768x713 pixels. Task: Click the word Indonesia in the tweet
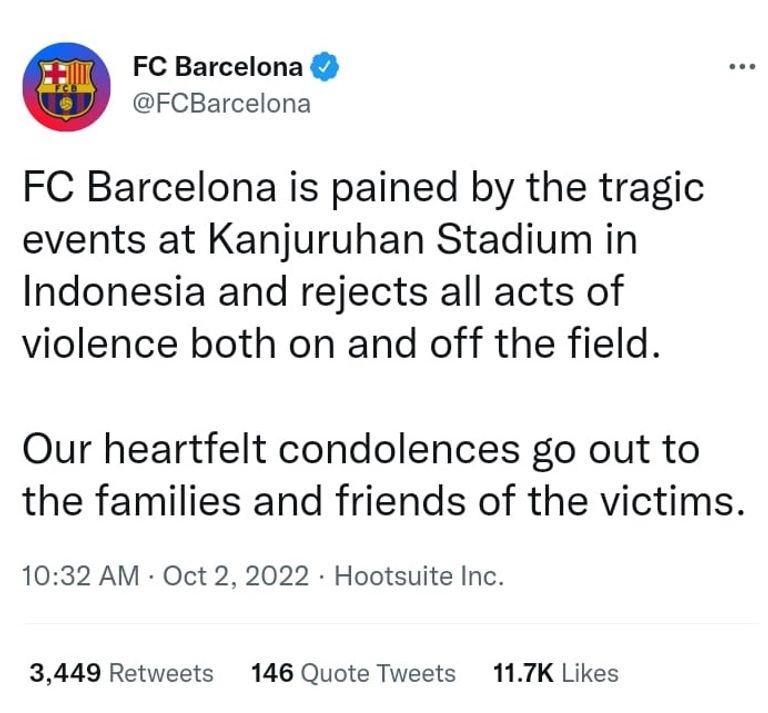(107, 293)
